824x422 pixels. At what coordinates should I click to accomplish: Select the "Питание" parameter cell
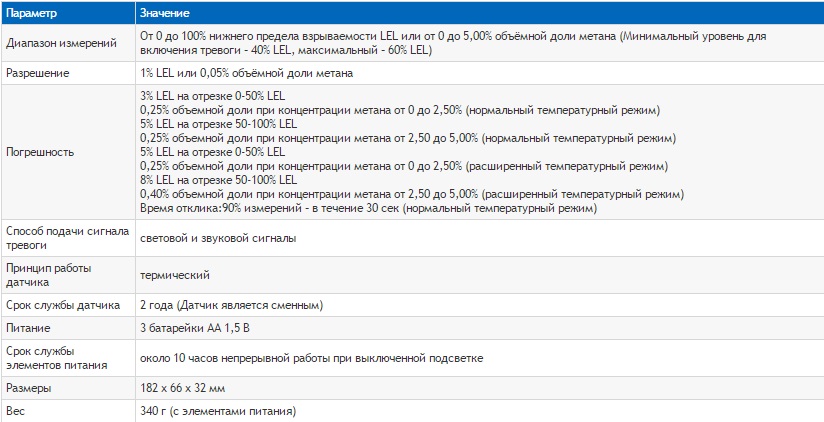point(29,327)
